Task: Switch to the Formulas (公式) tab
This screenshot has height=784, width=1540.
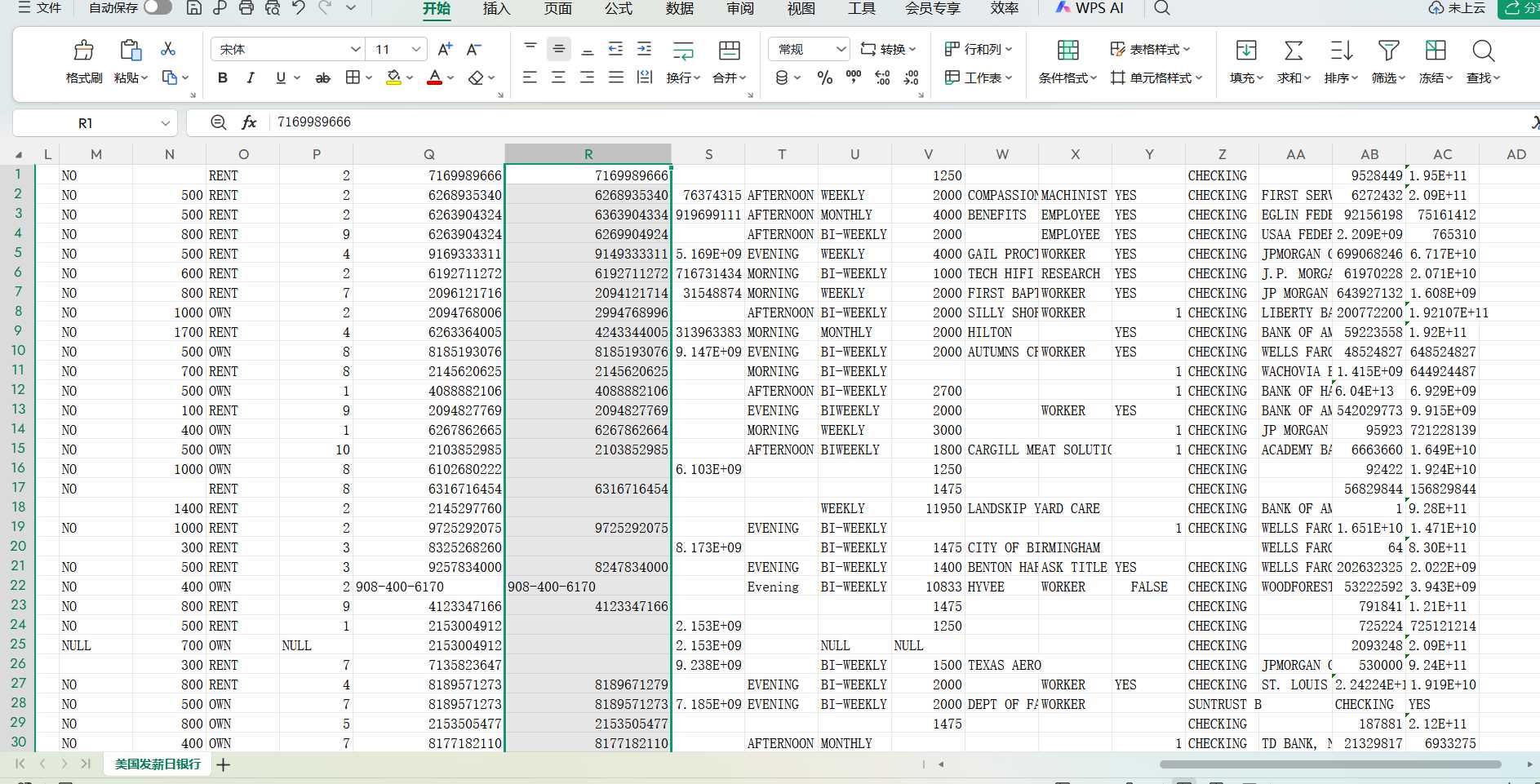Action: tap(619, 8)
